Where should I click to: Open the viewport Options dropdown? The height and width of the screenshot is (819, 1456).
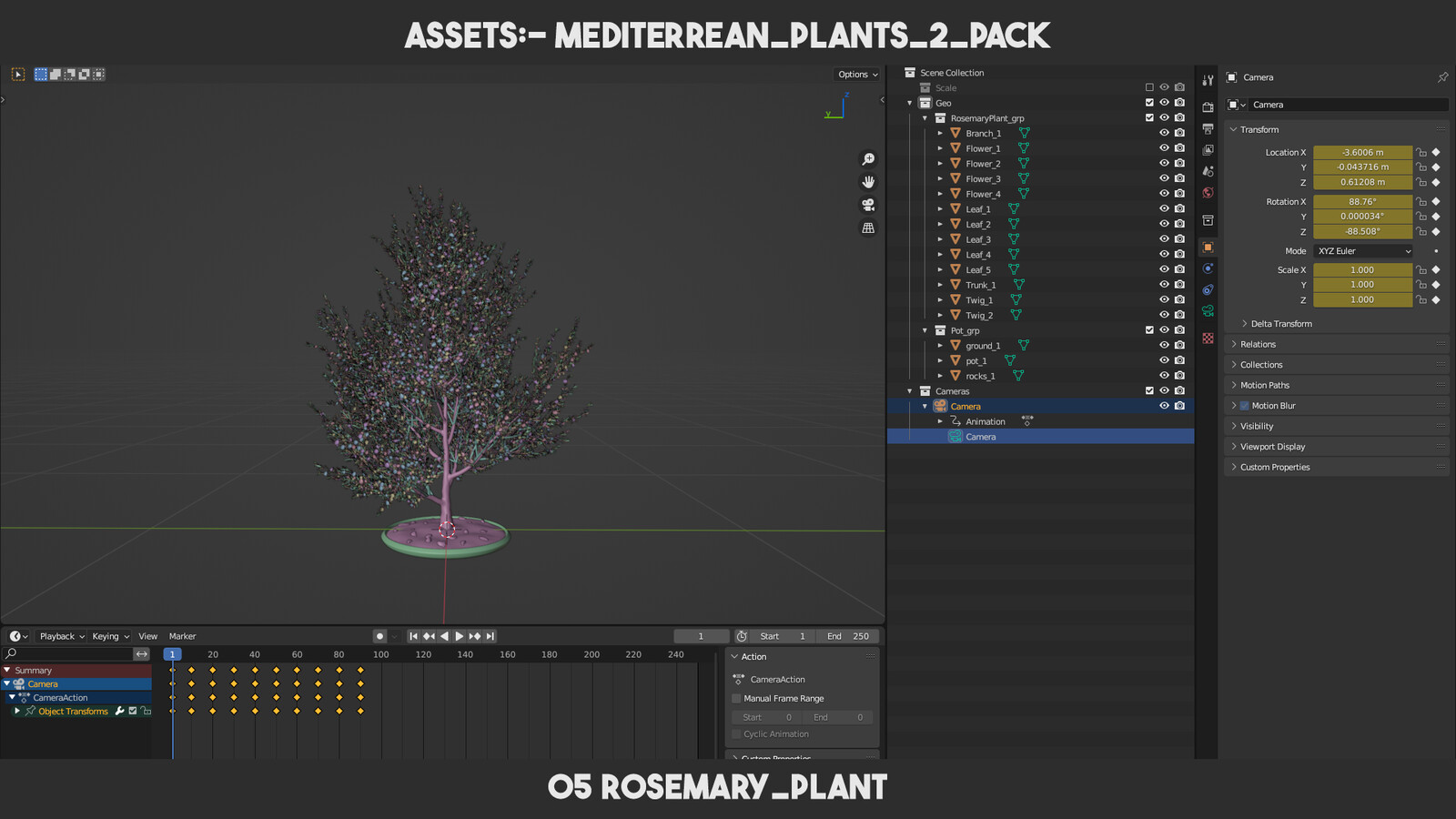tap(857, 75)
